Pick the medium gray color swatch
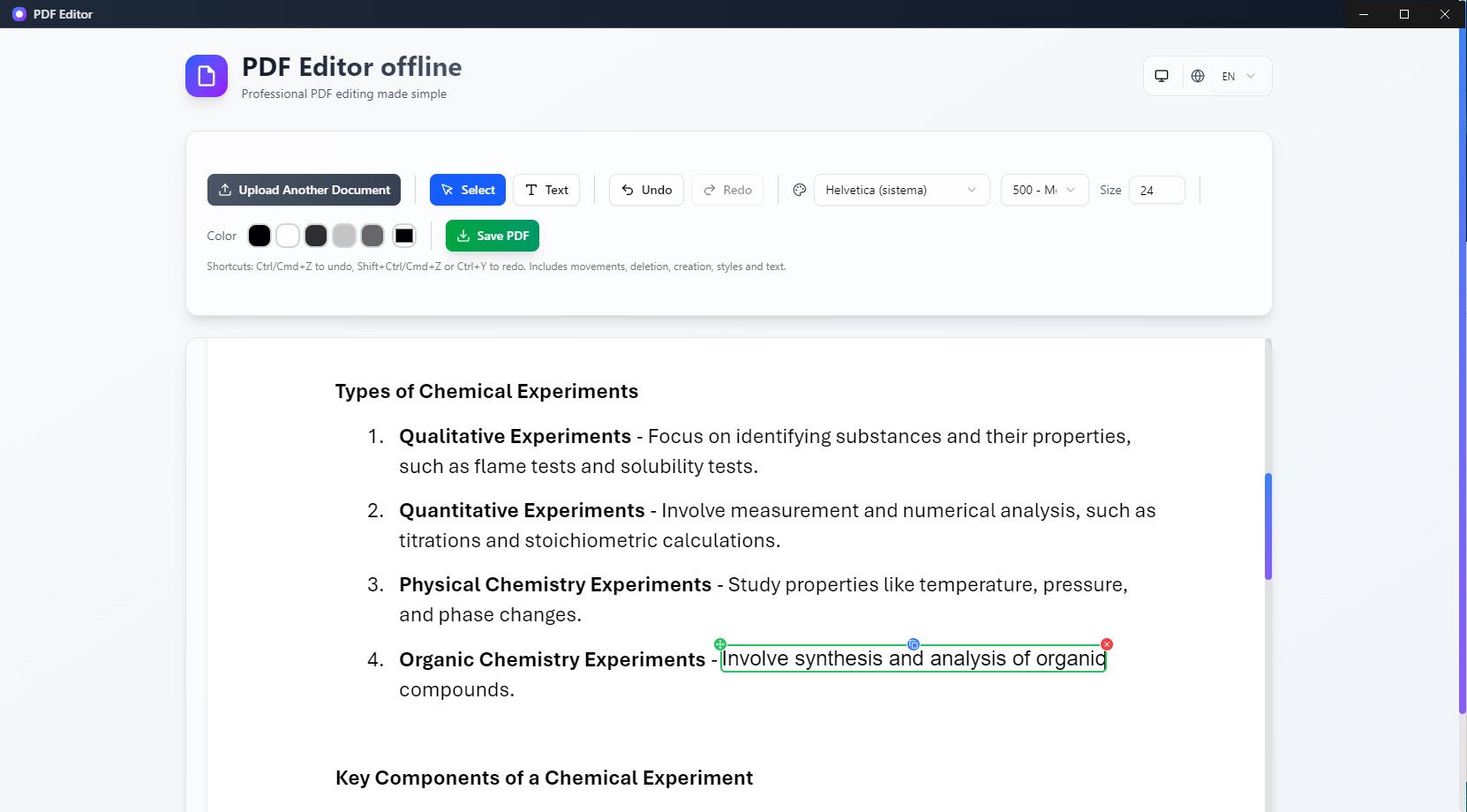1467x812 pixels. click(372, 236)
